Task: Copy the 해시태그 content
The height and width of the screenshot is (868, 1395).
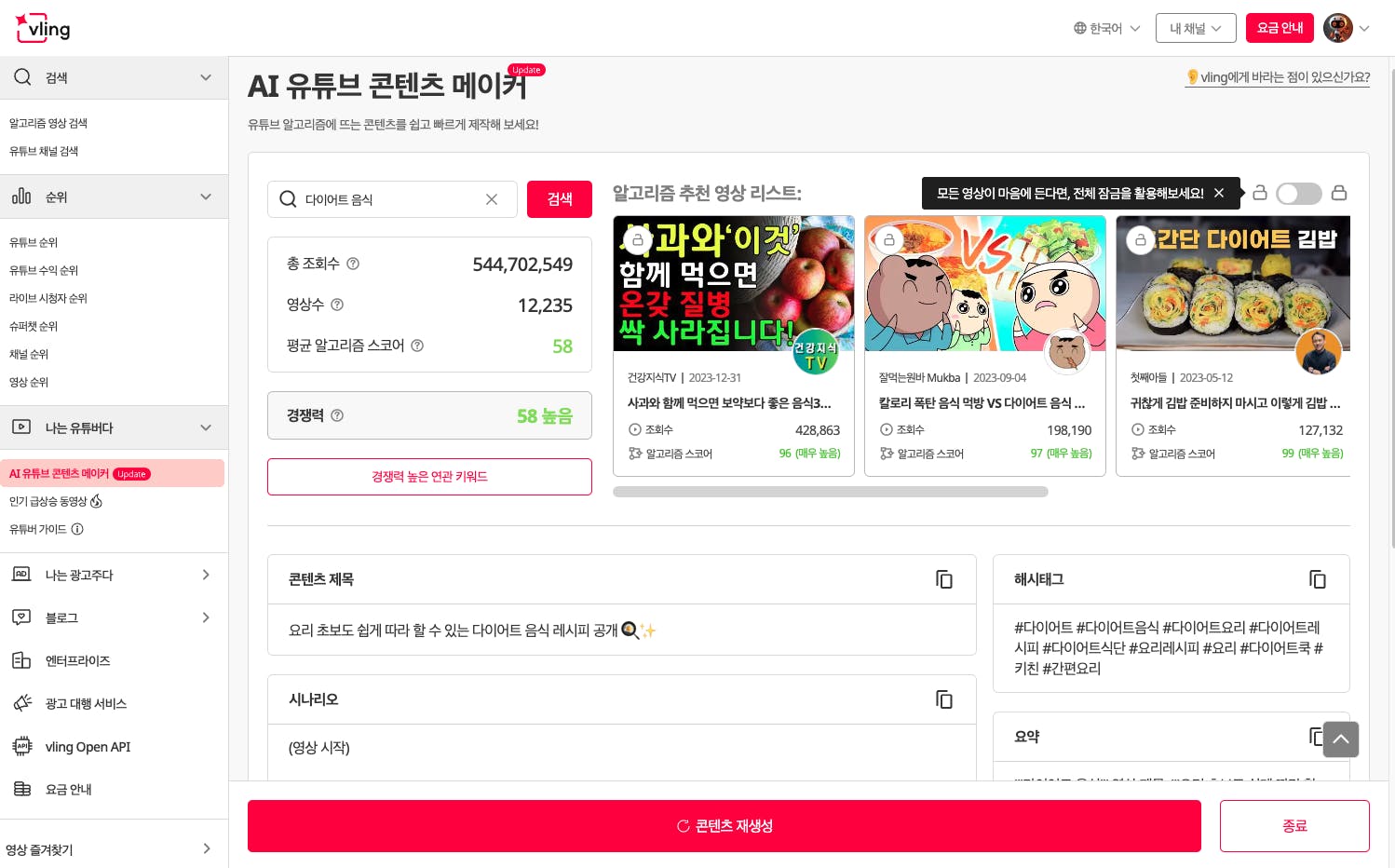Action: [1318, 579]
